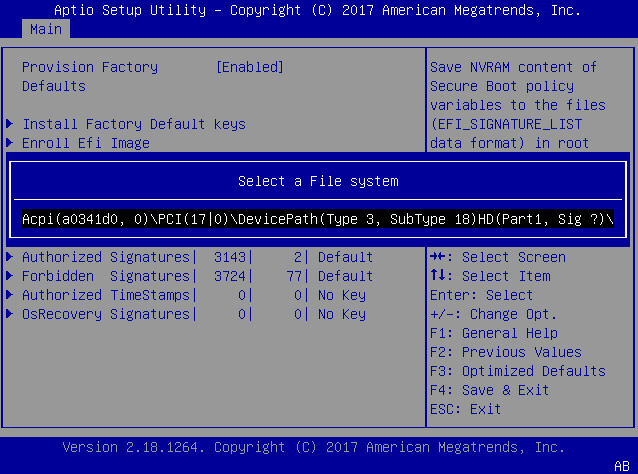Click the No Key status of Authorized TimeStamps
Viewport: 638px width, 474px height.
point(342,295)
